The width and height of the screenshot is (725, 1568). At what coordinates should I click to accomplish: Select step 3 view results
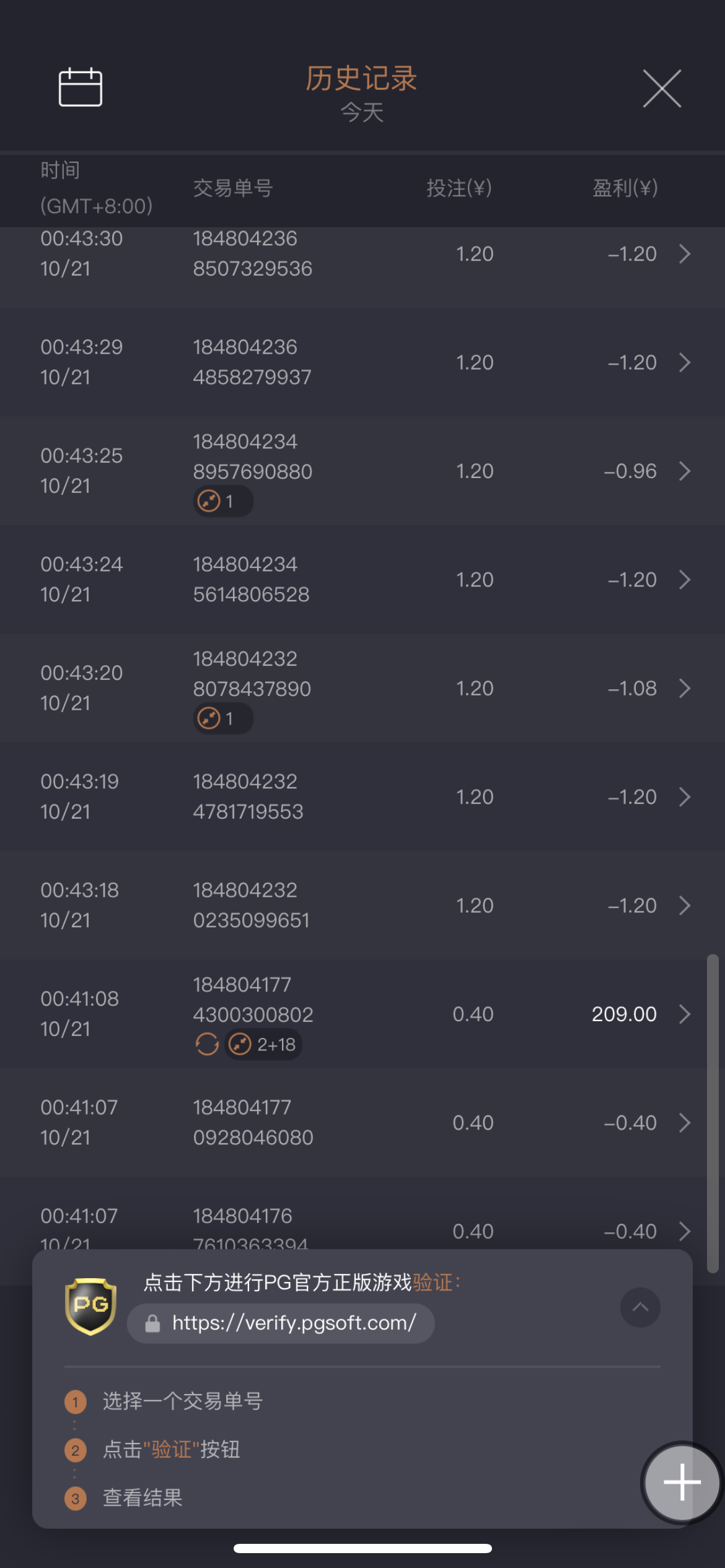pos(143,1498)
